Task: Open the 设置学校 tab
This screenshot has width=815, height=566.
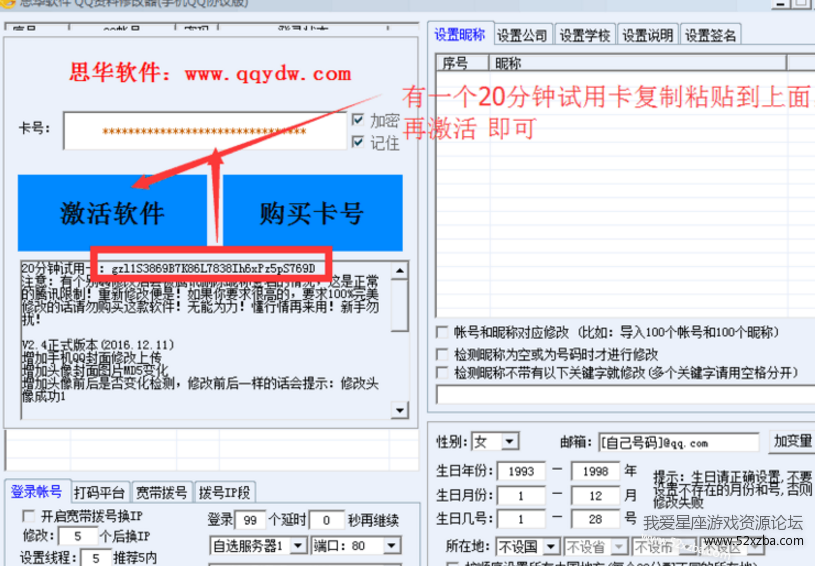Action: pos(584,35)
